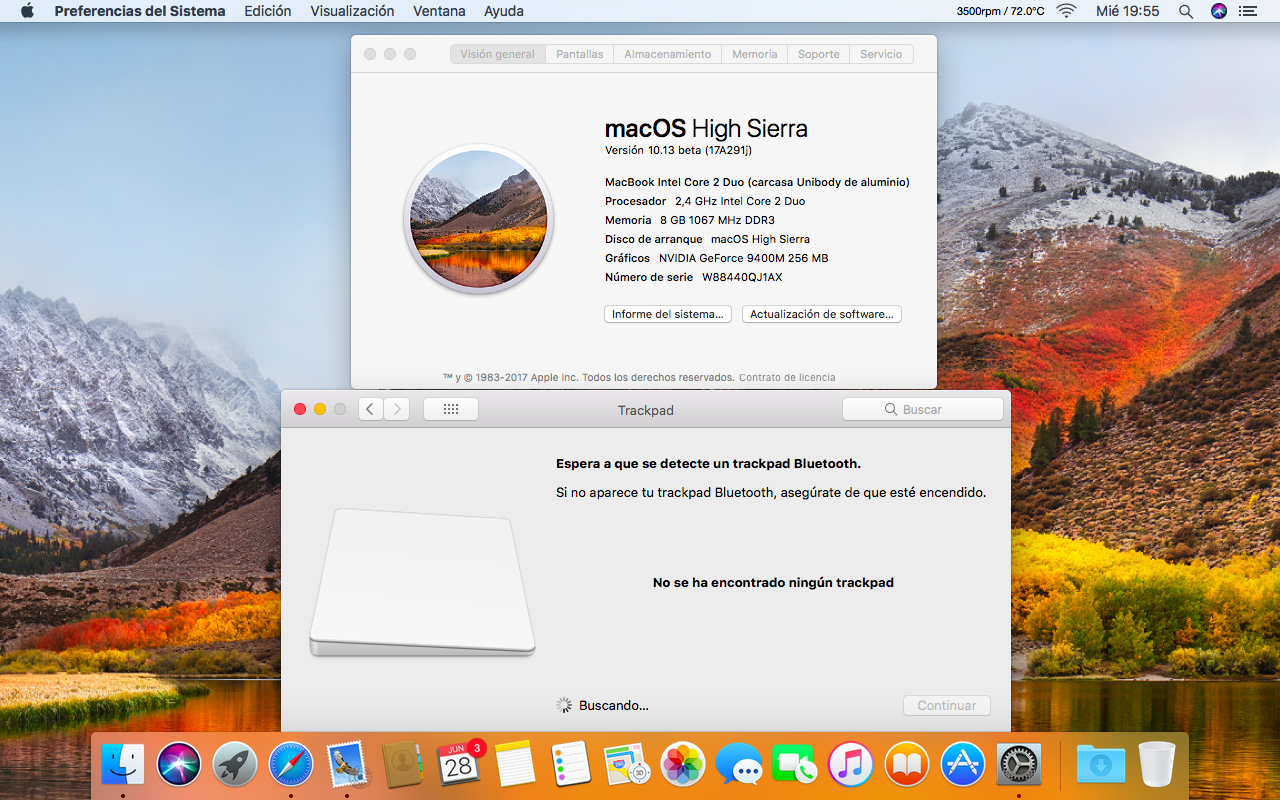Screen dimensions: 1280x800
Task: Open the Edición menu
Action: pos(268,11)
